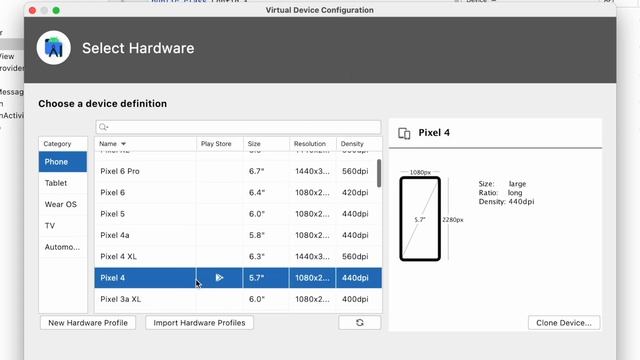Viewport: 640px width, 360px height.
Task: Close the Virtual Device Configuration window
Action: tap(33, 10)
